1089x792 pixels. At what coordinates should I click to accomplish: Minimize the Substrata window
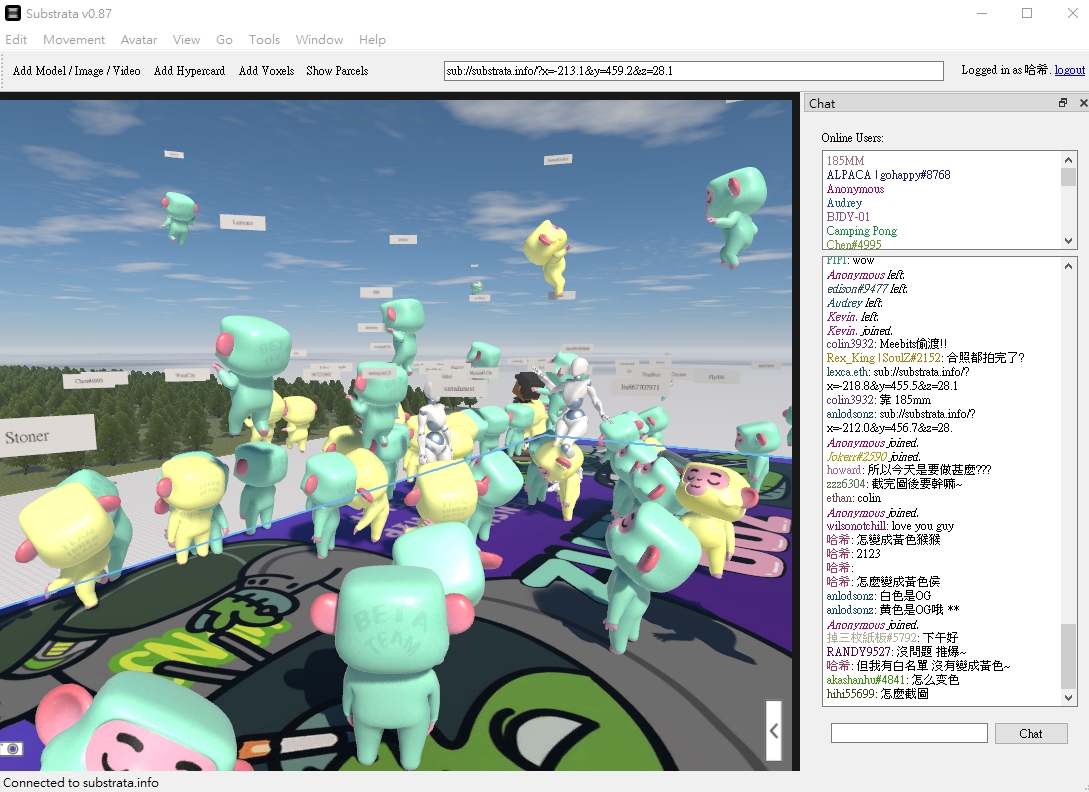[x=981, y=13]
